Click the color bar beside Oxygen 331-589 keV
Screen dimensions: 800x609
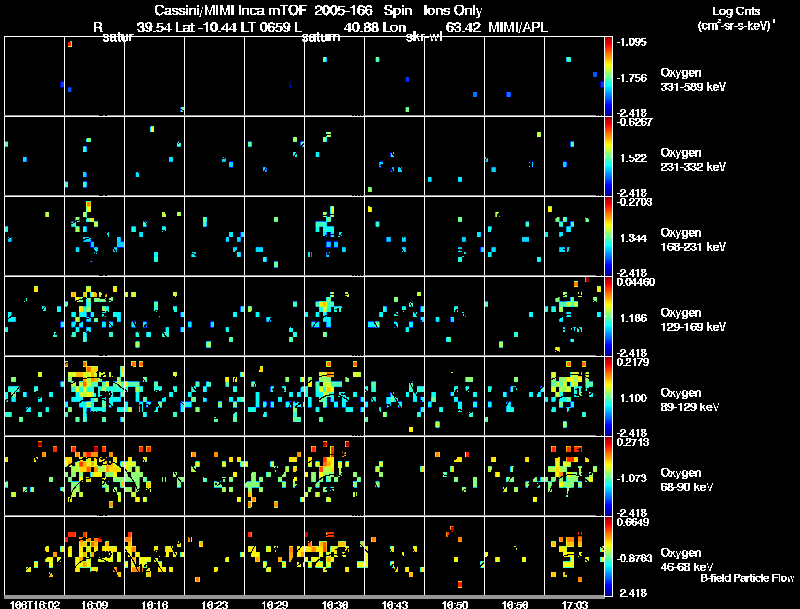608,76
